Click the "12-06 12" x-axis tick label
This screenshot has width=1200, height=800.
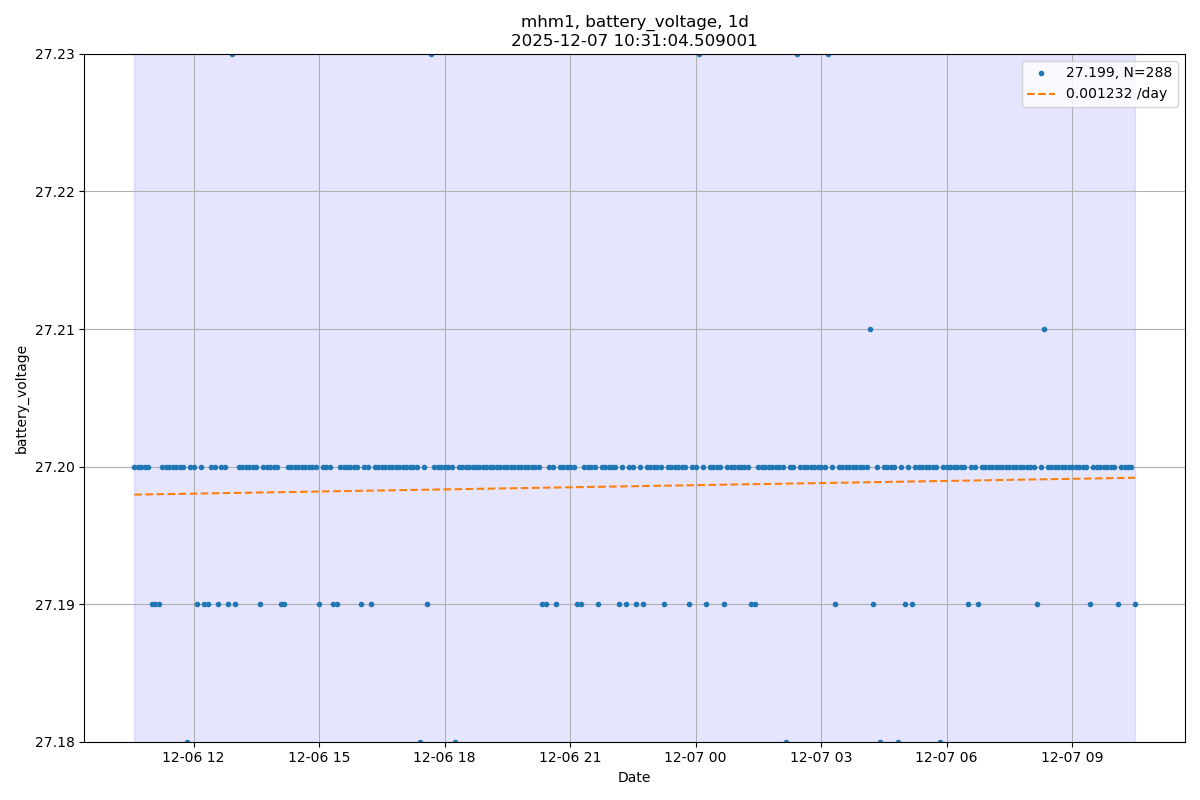pyautogui.click(x=194, y=758)
